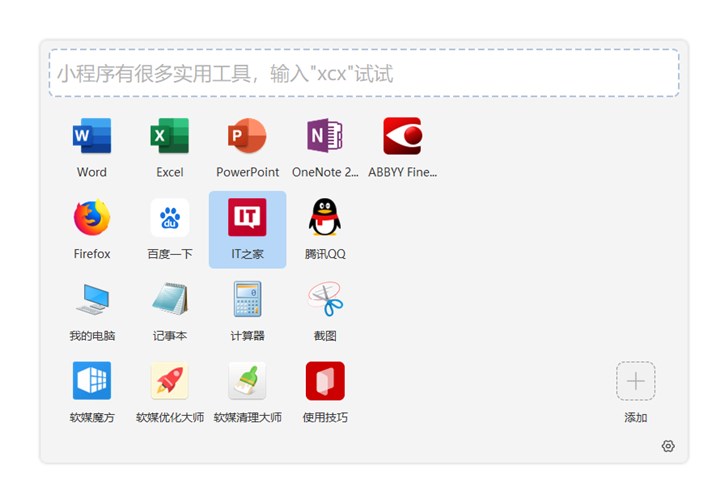This screenshot has height=503, width=728.
Task: Open the Excel shortcut
Action: point(170,136)
